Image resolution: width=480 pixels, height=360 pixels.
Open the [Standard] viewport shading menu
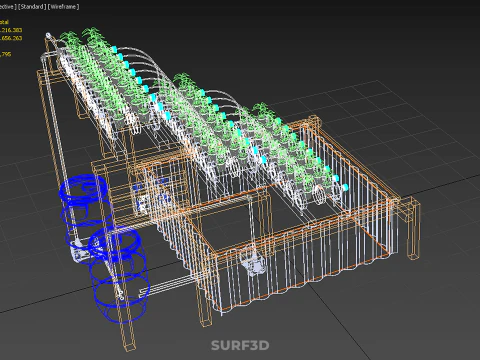point(32,7)
